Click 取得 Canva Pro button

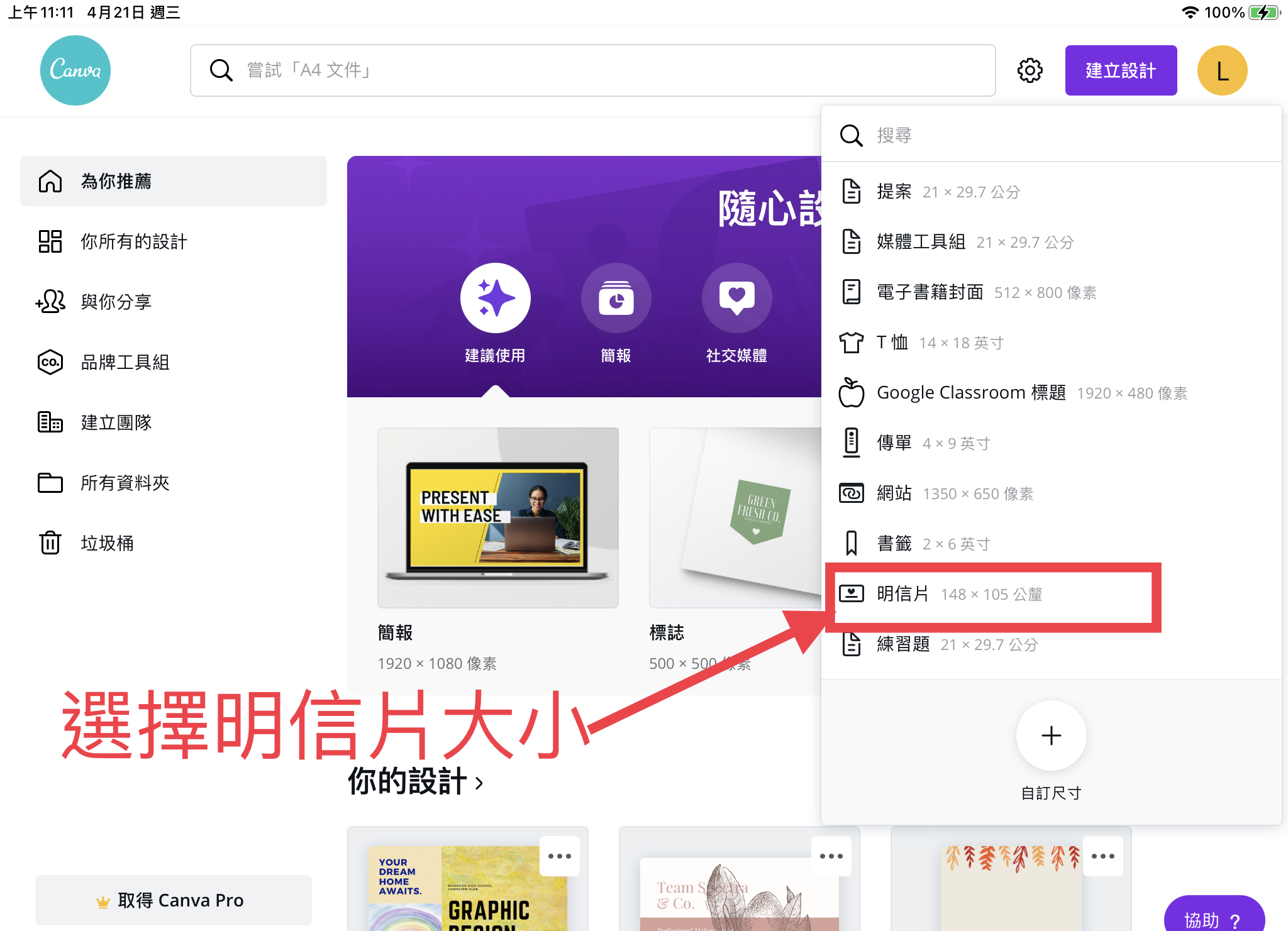[174, 900]
